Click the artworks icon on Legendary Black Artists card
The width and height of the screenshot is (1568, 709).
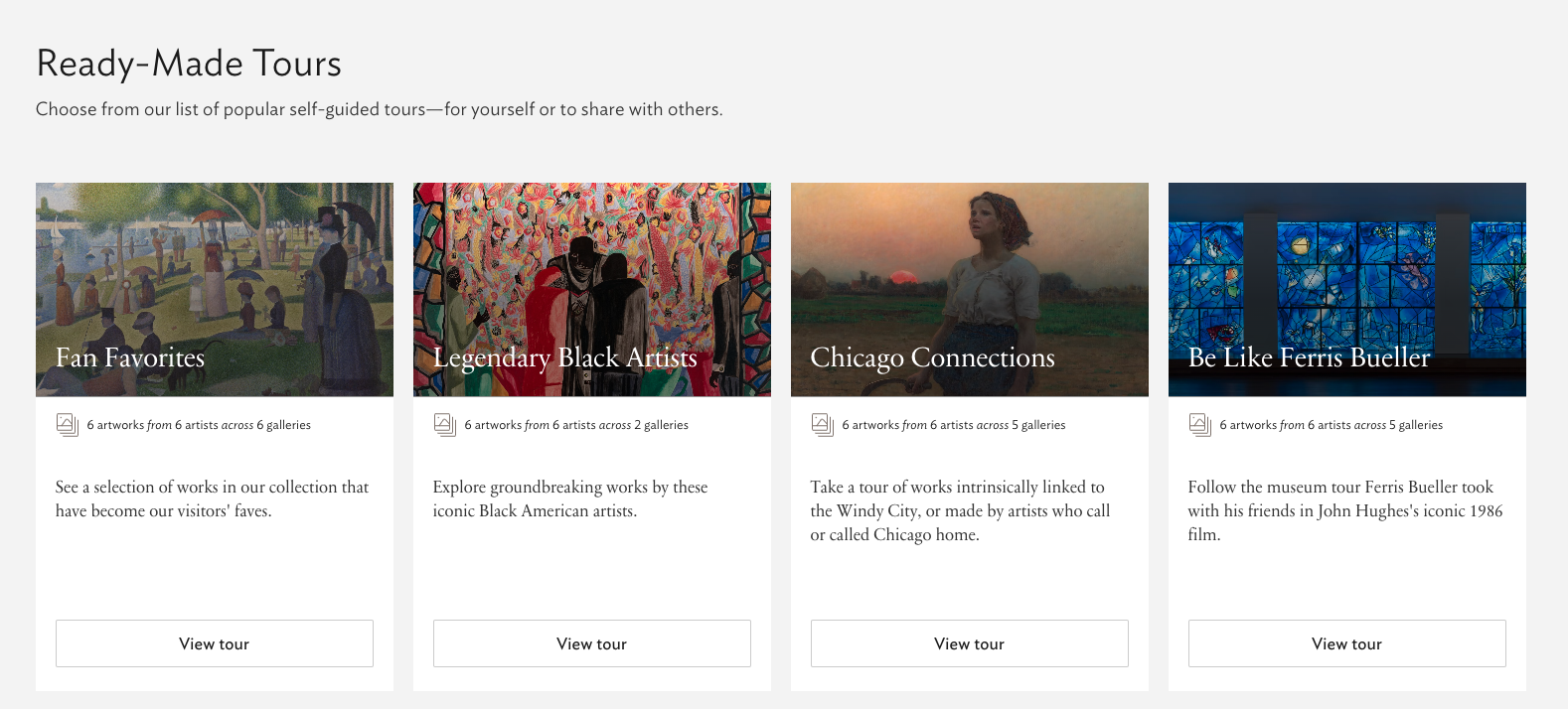coord(445,424)
